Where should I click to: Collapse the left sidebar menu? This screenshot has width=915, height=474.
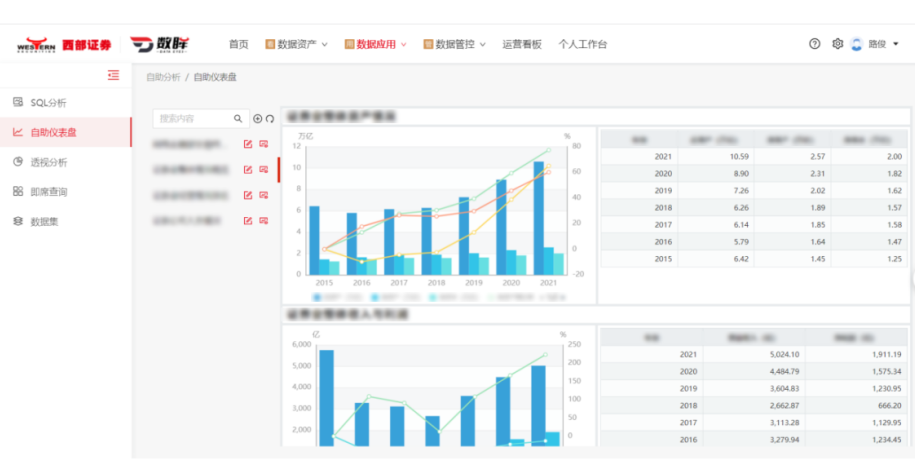(113, 75)
